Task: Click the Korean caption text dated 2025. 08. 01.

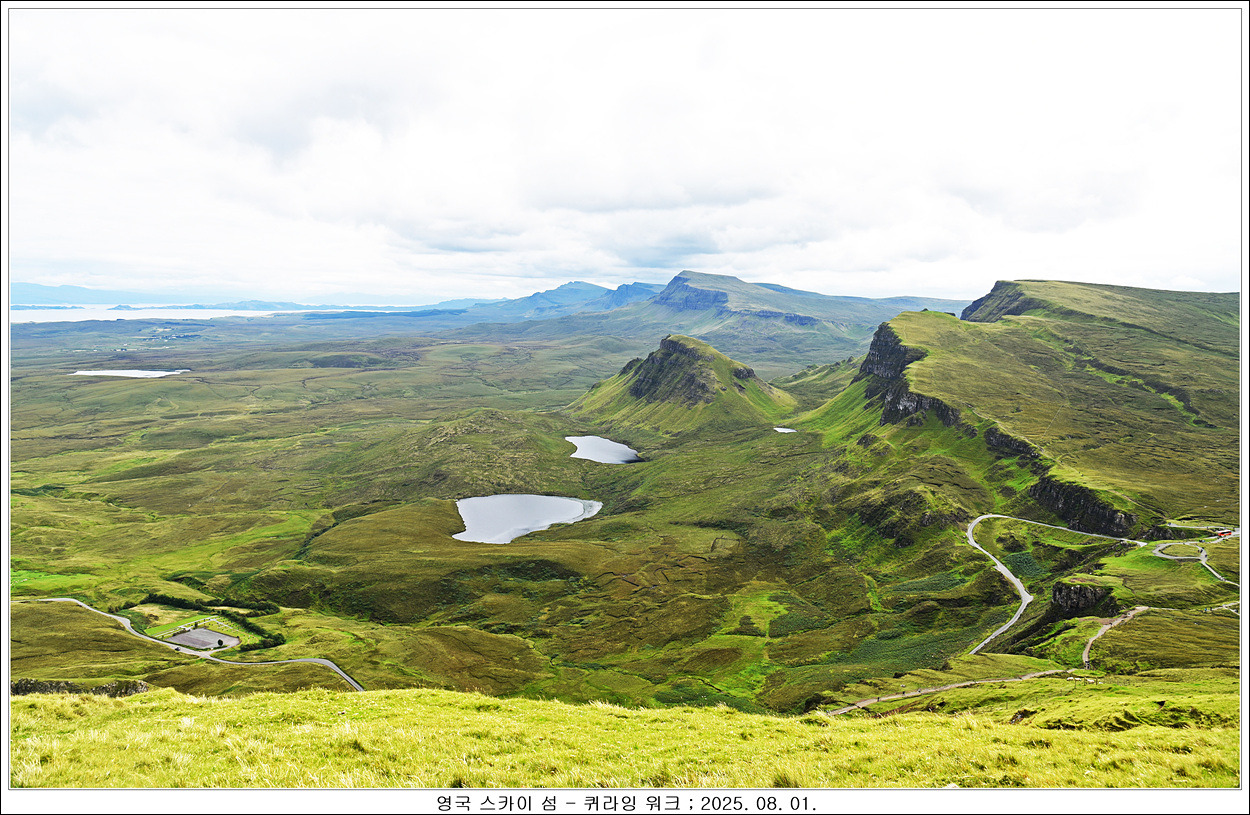Action: pos(626,803)
